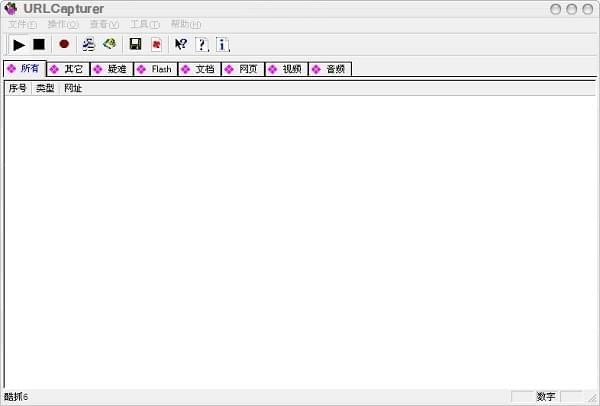Viewport: 600px width, 406px height.
Task: Close the URLCapturer window
Action: coord(587,9)
